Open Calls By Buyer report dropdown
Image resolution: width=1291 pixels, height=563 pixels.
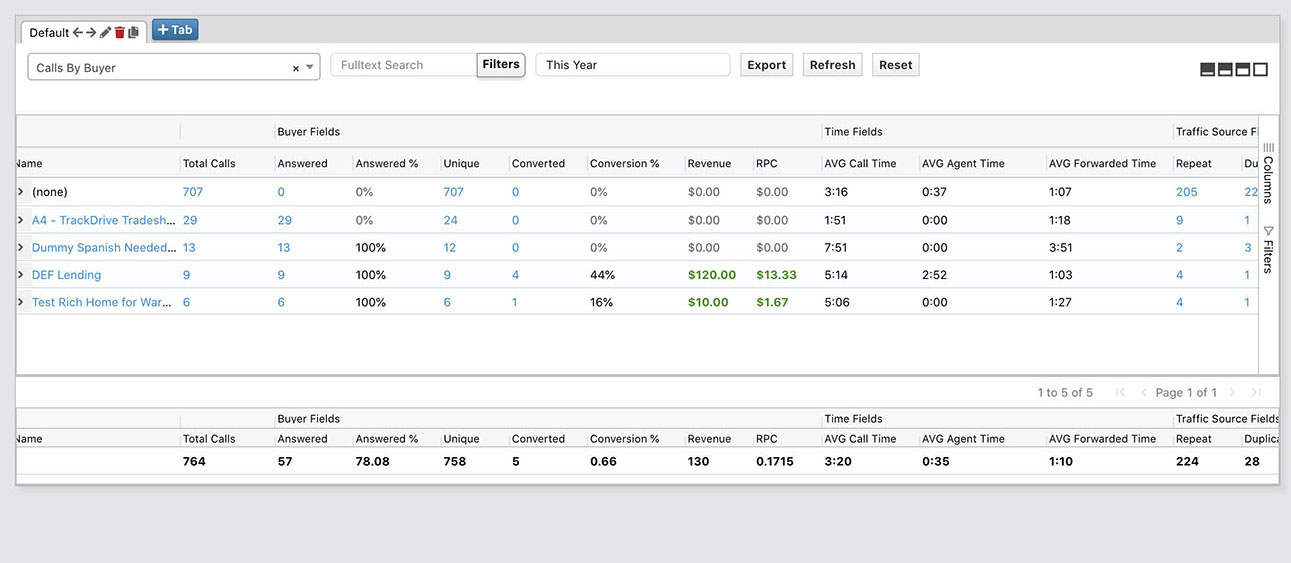pyautogui.click(x=174, y=67)
